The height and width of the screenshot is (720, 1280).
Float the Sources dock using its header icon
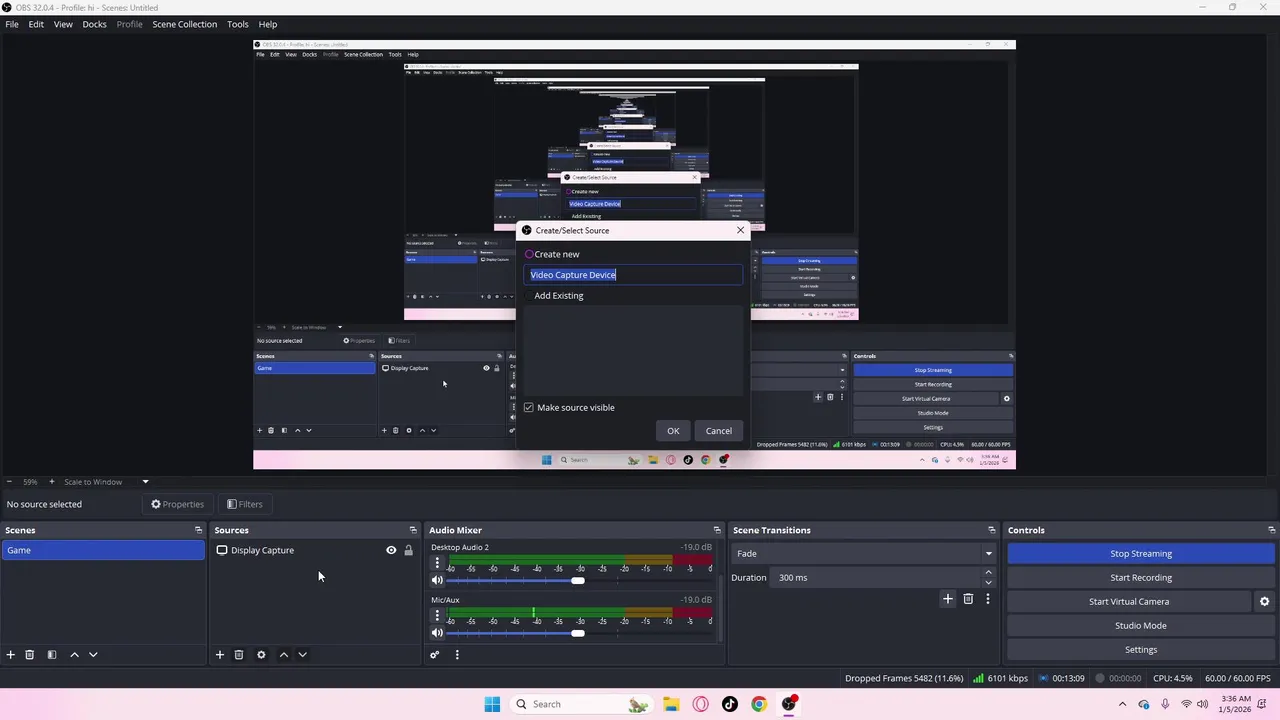point(413,530)
